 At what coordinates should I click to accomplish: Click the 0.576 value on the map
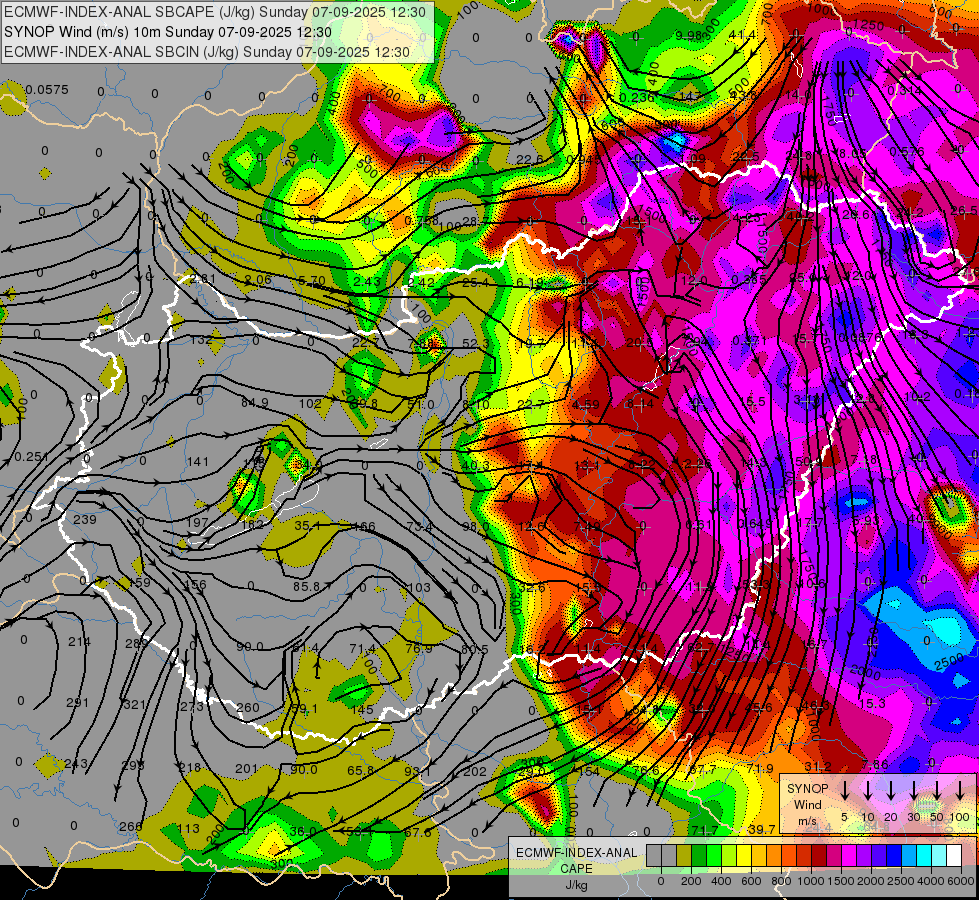click(x=907, y=151)
